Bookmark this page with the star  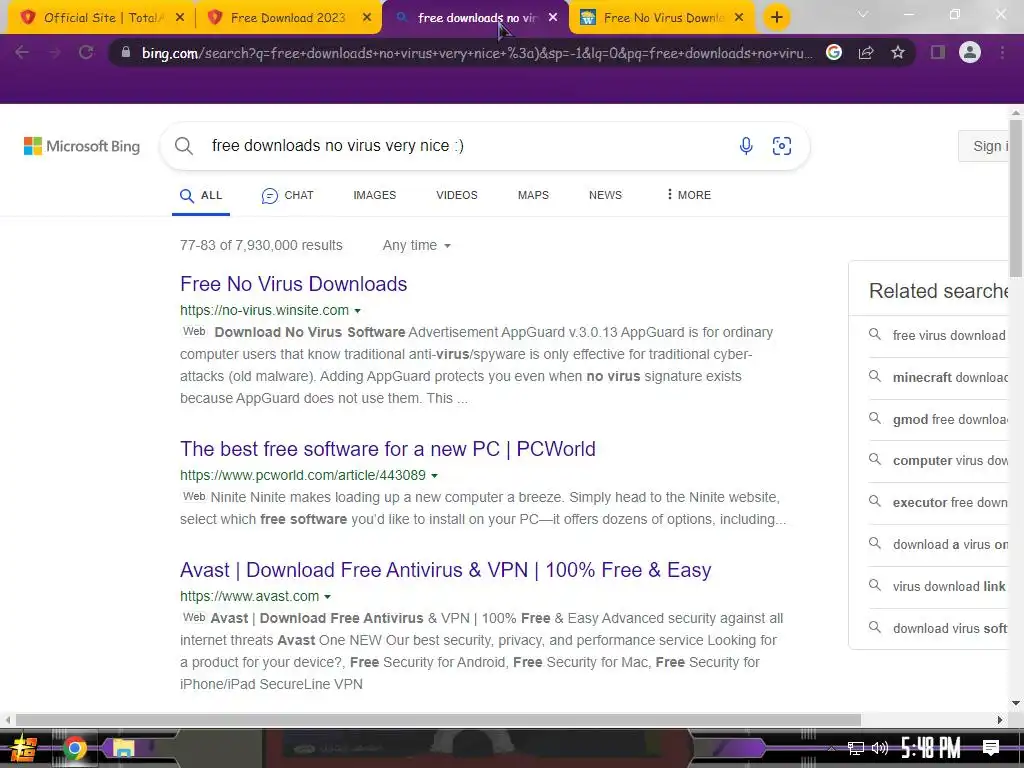pos(898,52)
